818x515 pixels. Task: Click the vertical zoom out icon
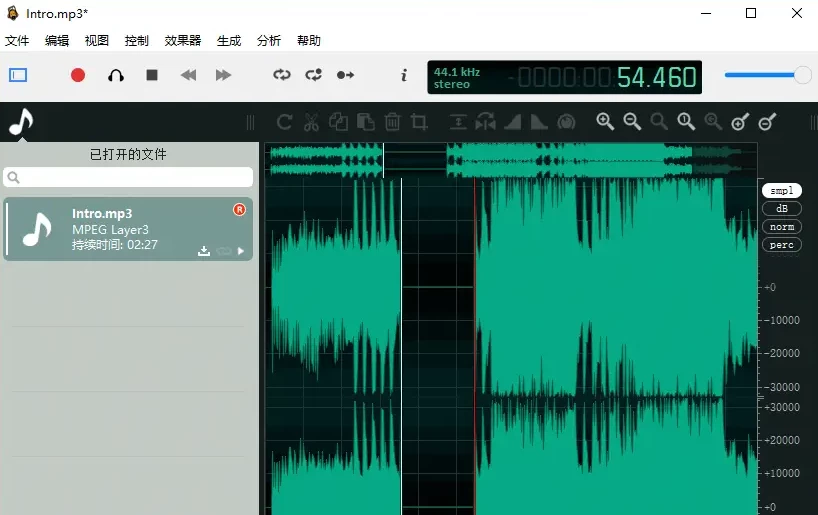[x=767, y=122]
